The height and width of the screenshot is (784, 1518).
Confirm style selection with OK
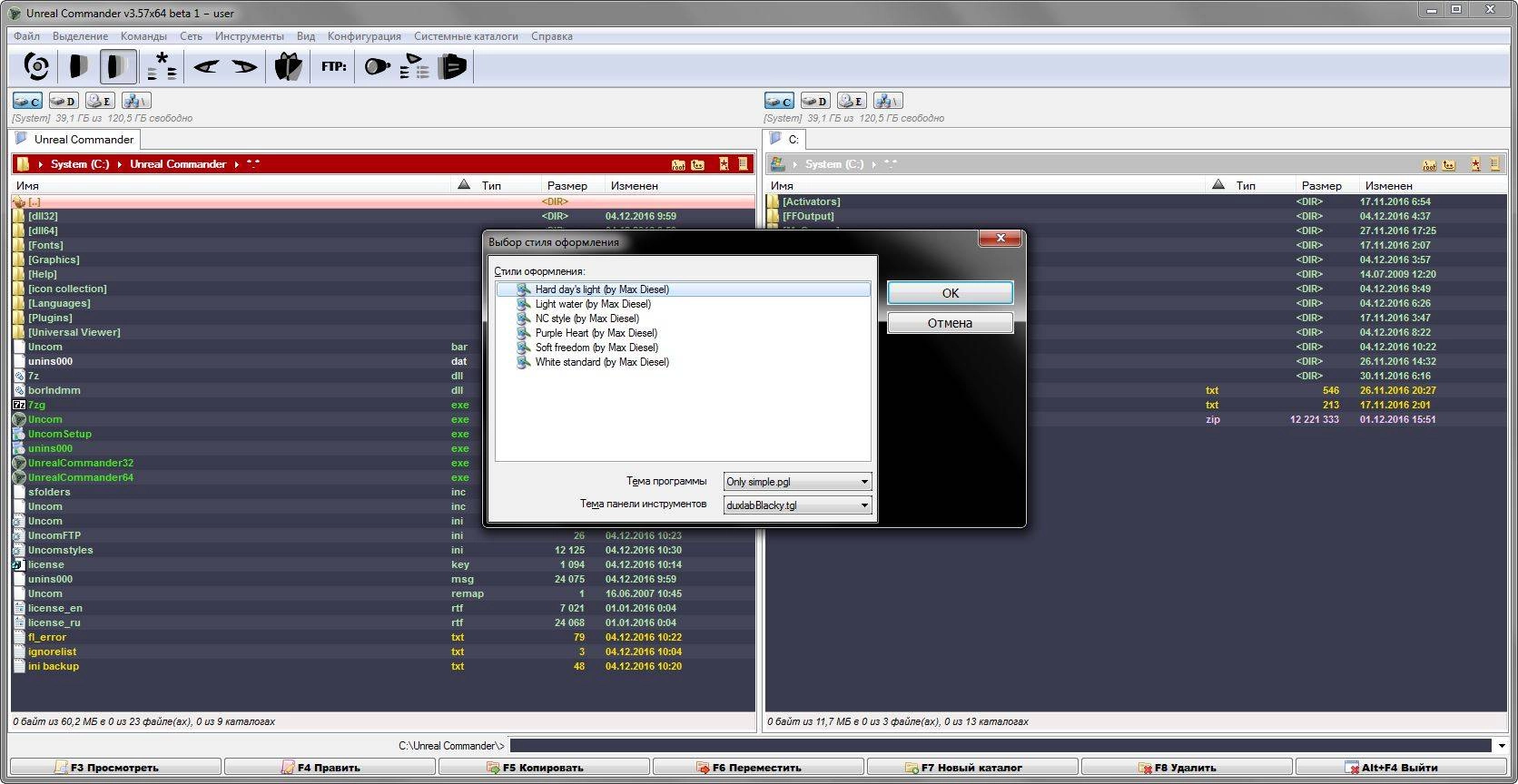pyautogui.click(x=950, y=293)
